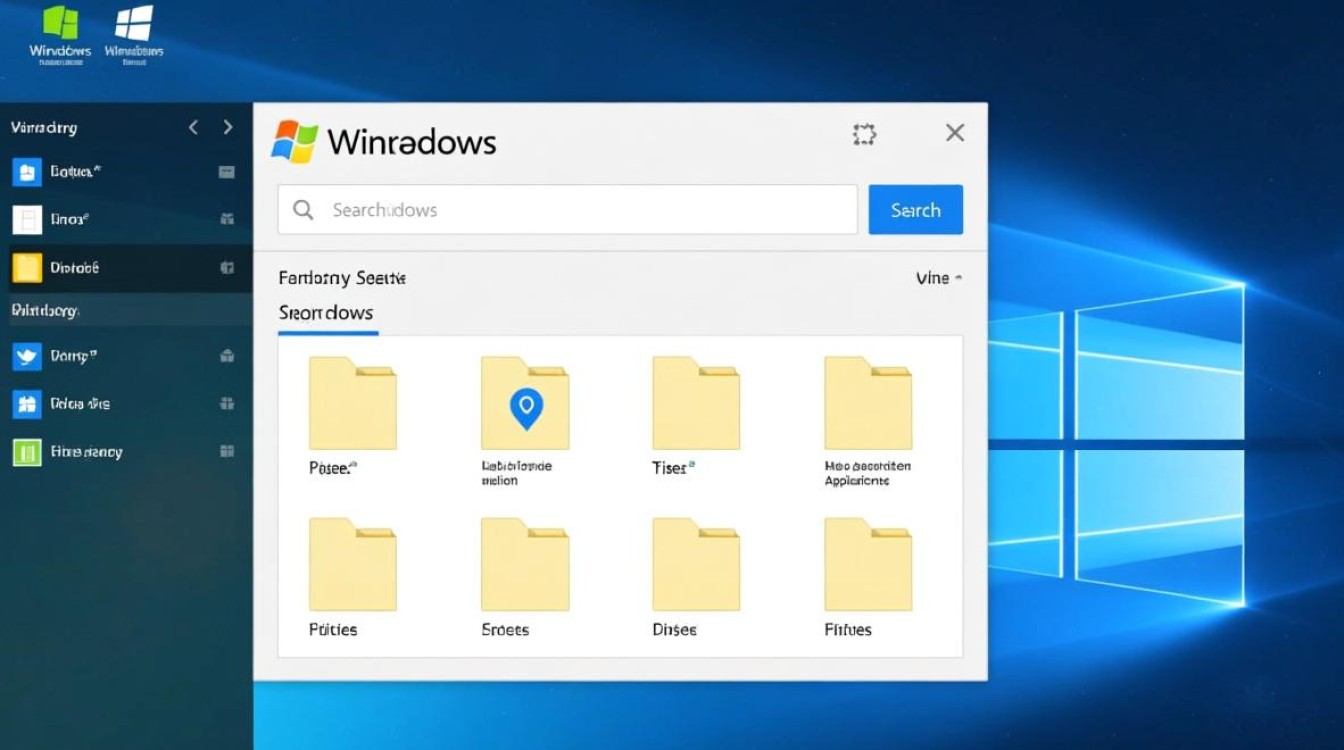Open the folder with the blue location pin
This screenshot has height=750, width=1344.
tap(525, 404)
